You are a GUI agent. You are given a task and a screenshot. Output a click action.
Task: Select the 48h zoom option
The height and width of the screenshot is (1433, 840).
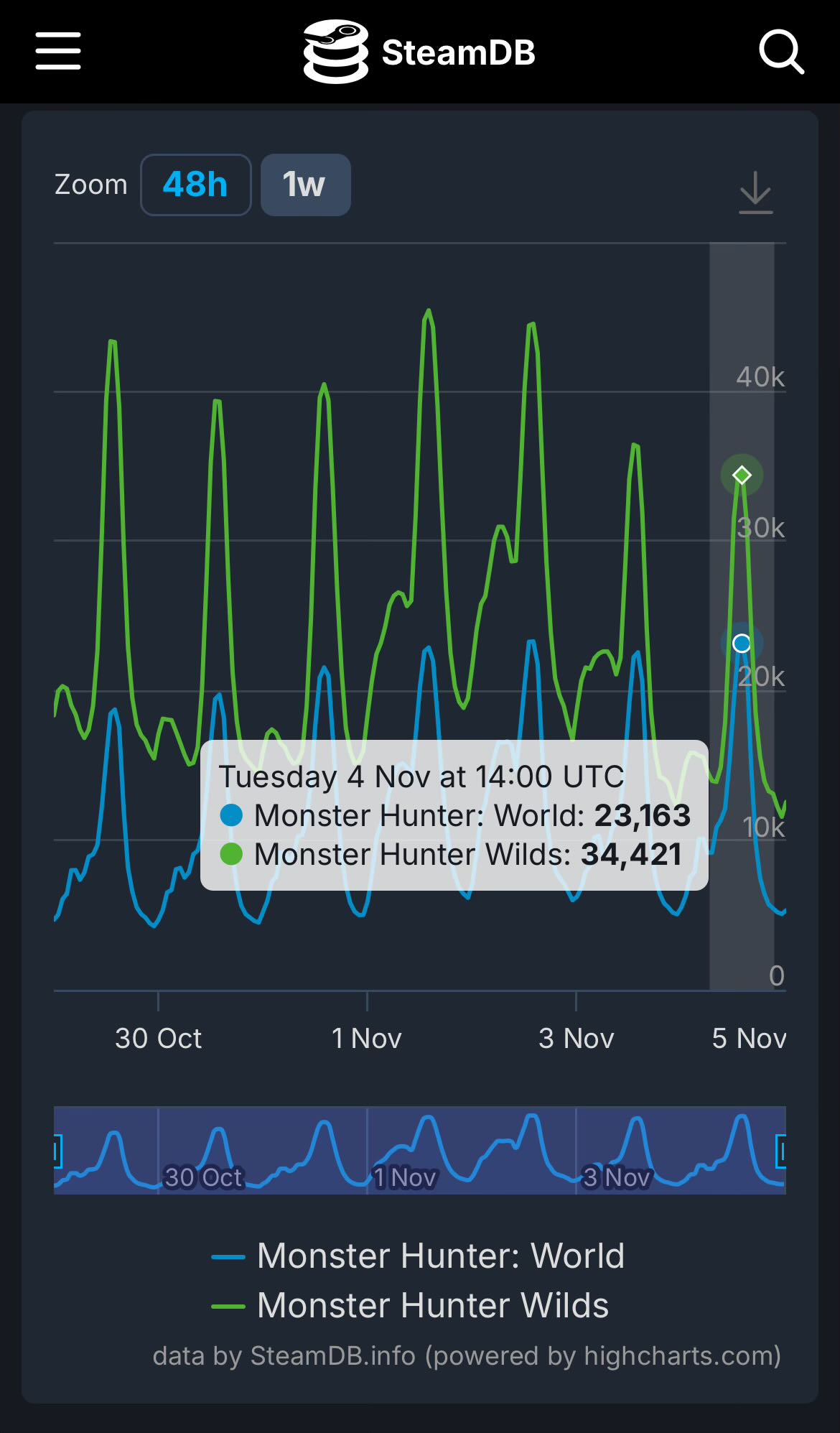tap(195, 185)
